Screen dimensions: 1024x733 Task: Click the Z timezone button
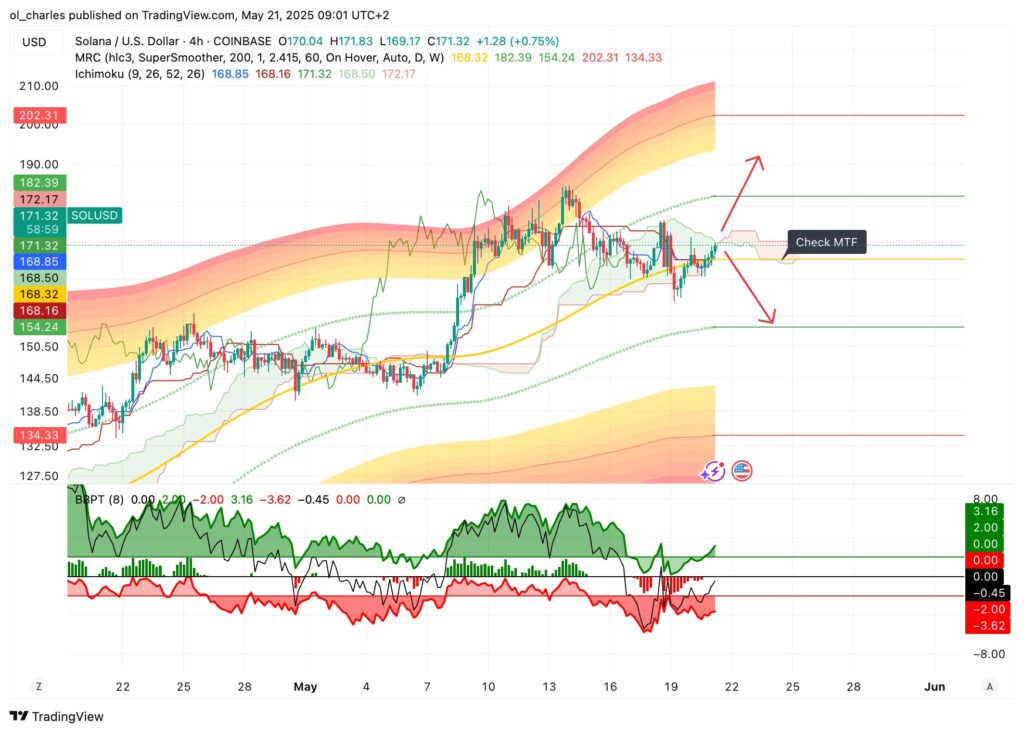39,686
